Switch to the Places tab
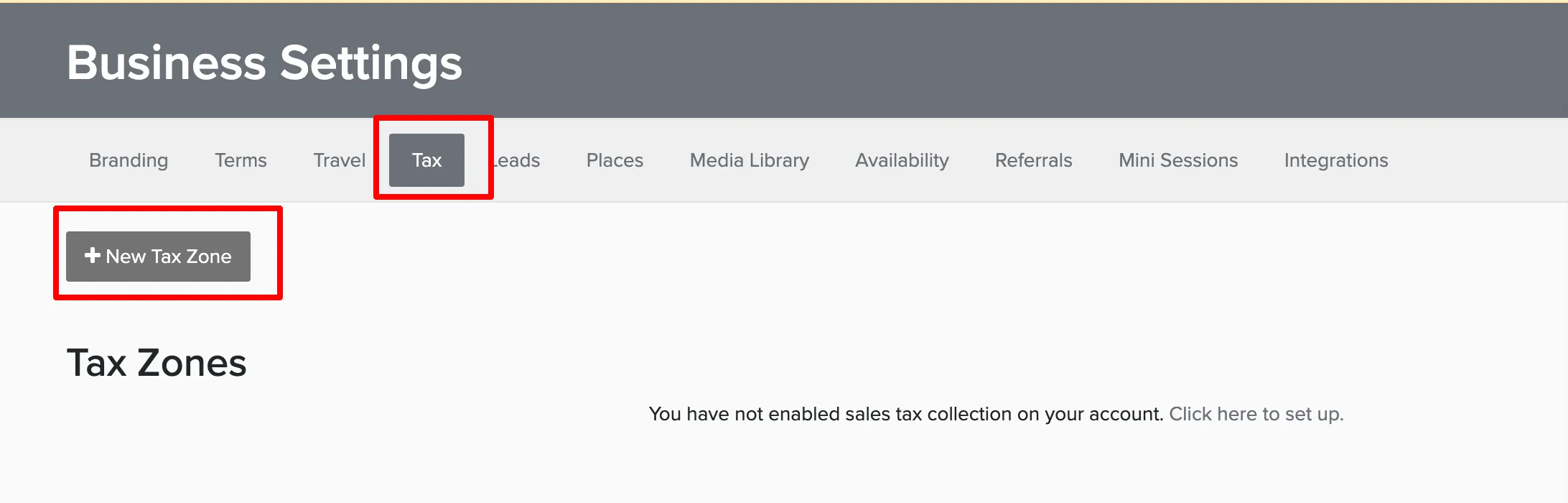Screen dimensions: 1568x503 click(615, 160)
